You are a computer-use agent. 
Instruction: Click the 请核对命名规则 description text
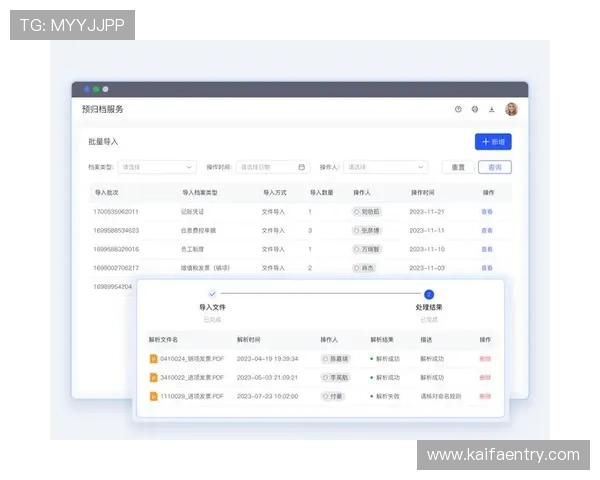click(x=441, y=396)
